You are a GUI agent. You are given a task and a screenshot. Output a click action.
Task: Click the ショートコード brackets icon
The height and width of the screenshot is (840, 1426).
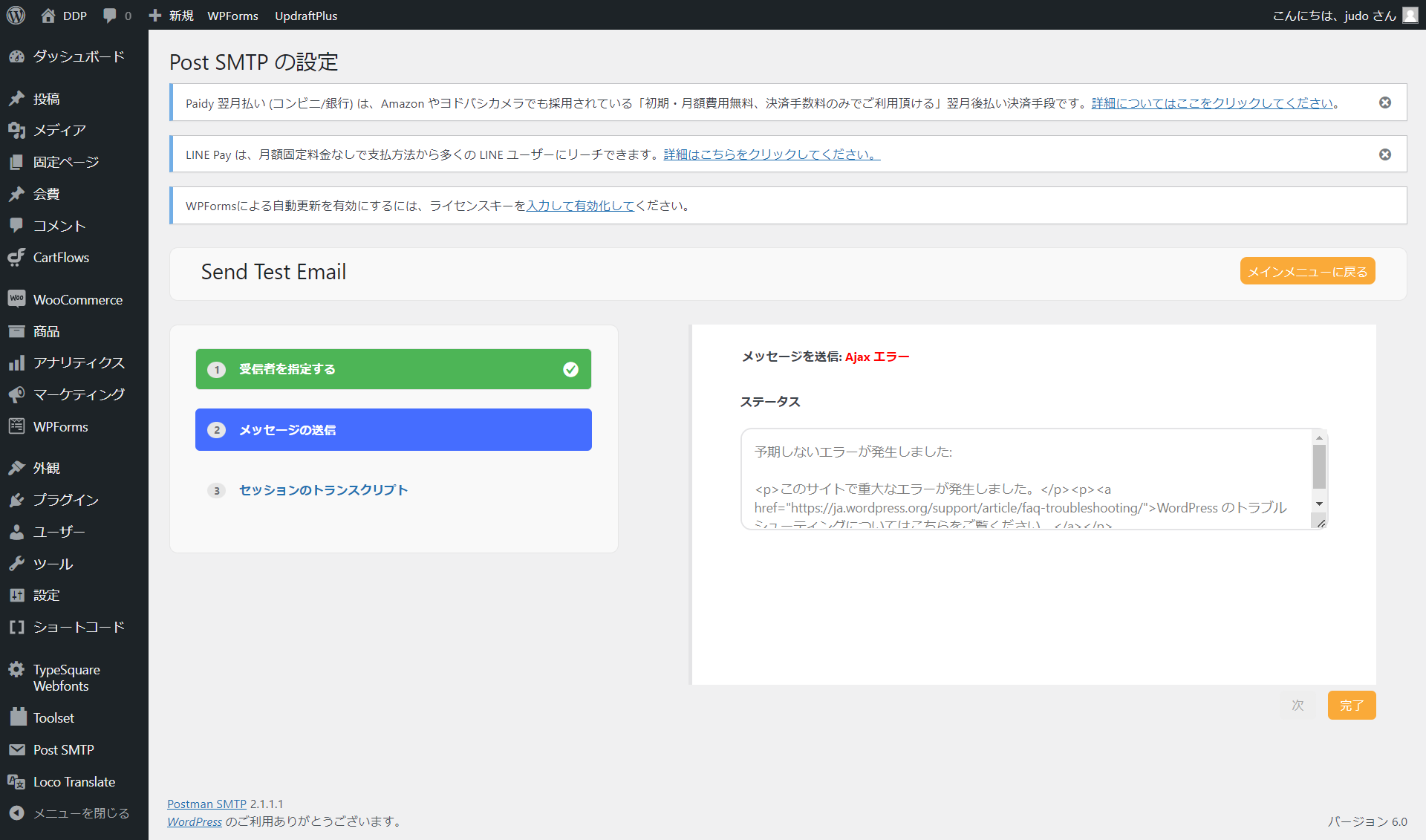tap(16, 627)
